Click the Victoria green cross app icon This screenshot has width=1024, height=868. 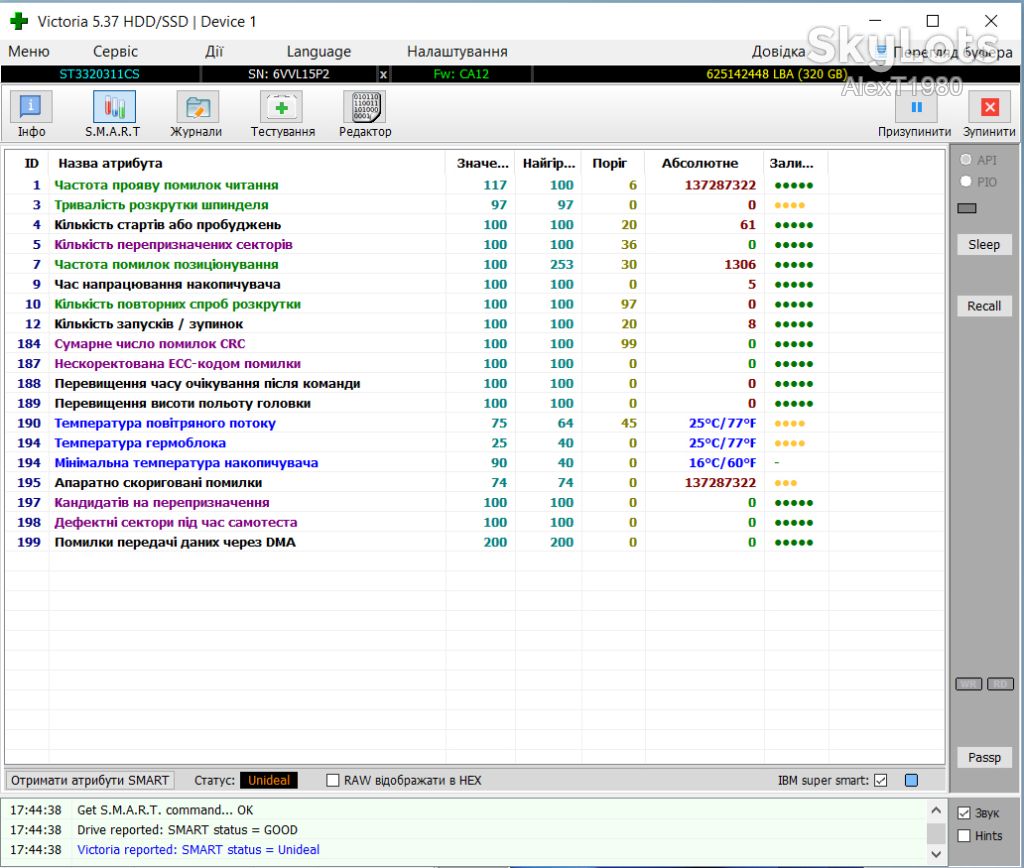point(19,22)
